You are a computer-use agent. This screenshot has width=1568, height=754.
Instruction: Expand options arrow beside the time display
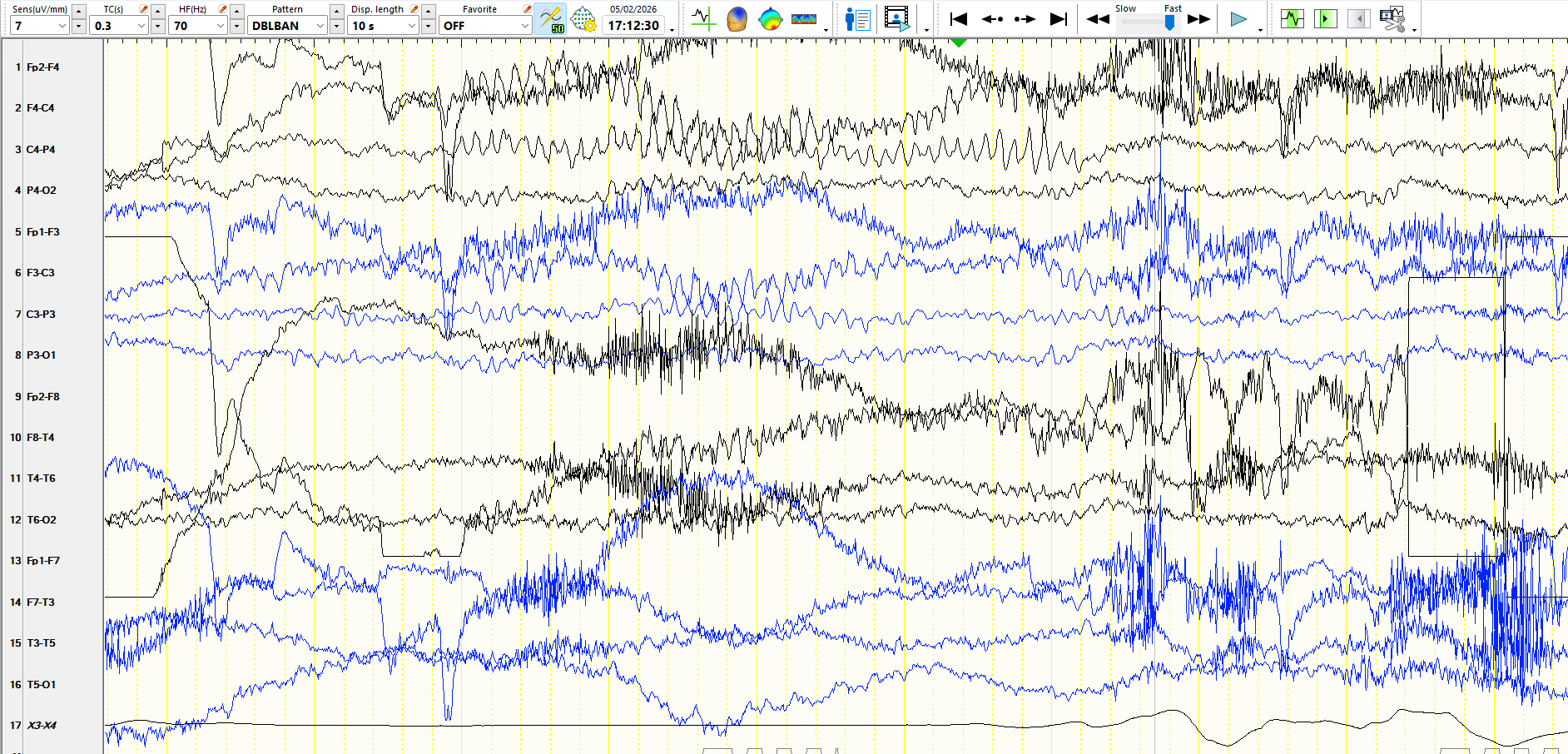[672, 30]
